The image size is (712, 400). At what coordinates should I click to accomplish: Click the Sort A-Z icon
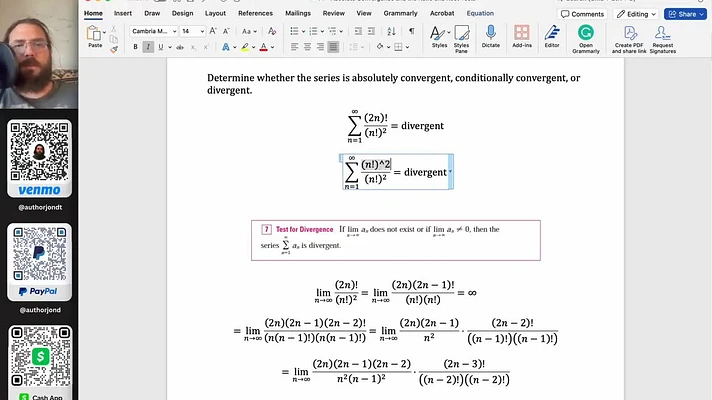(391, 31)
